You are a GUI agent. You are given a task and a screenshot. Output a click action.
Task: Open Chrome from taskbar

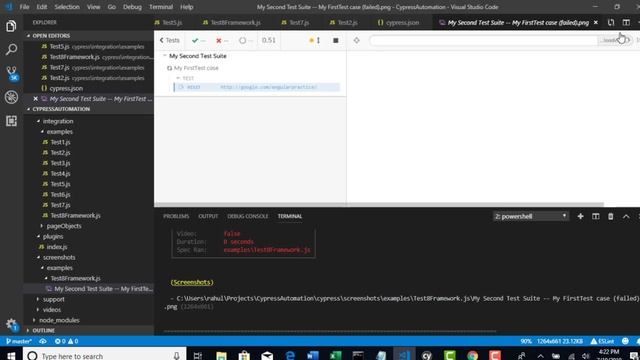(473, 356)
